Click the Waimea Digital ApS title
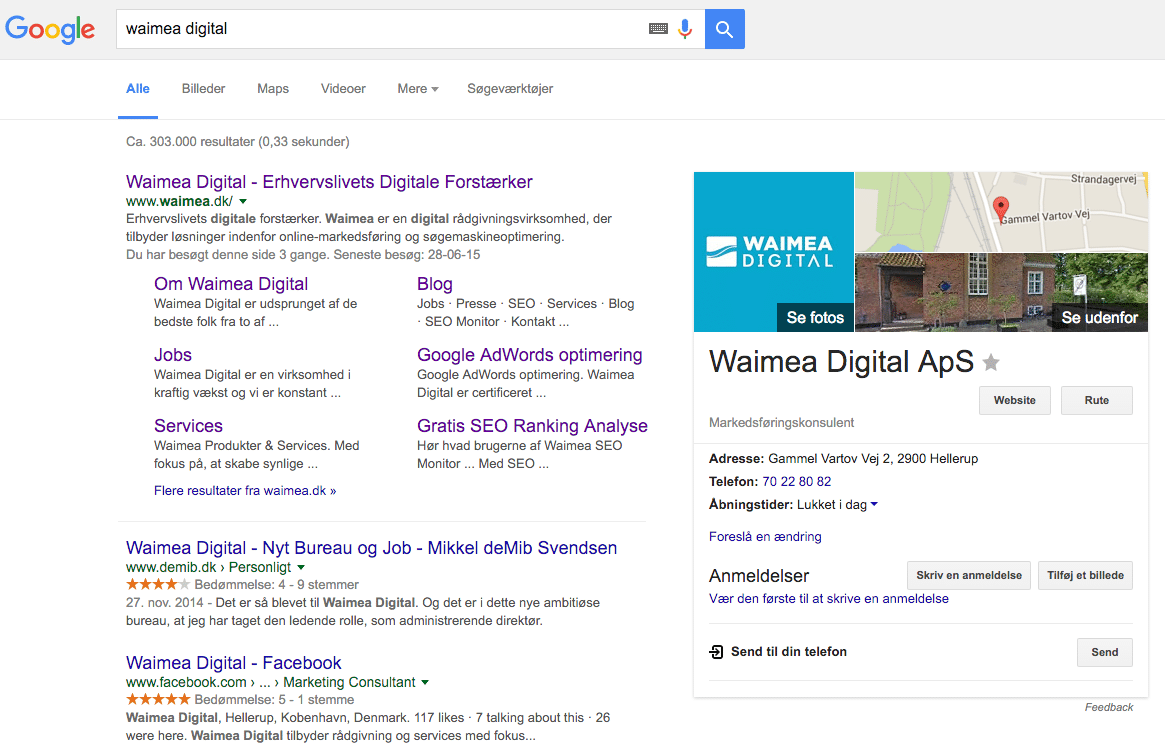Viewport: 1165px width, 755px height. tap(841, 362)
